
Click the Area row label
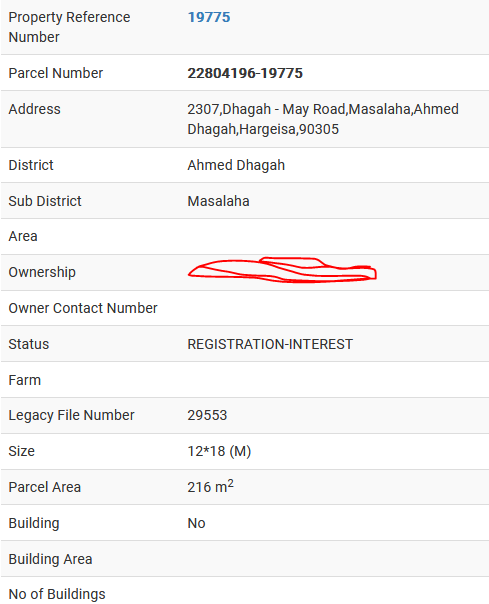pos(23,236)
